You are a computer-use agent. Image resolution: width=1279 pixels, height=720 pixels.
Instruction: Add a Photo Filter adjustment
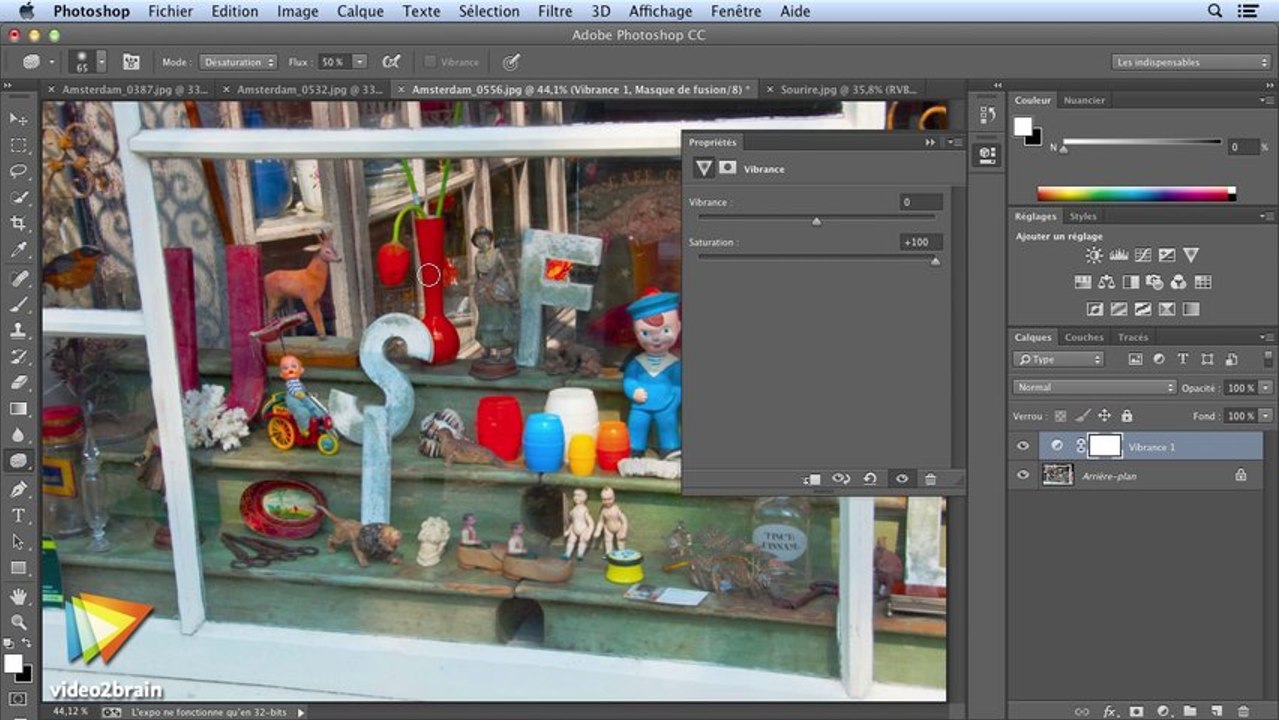point(1154,283)
